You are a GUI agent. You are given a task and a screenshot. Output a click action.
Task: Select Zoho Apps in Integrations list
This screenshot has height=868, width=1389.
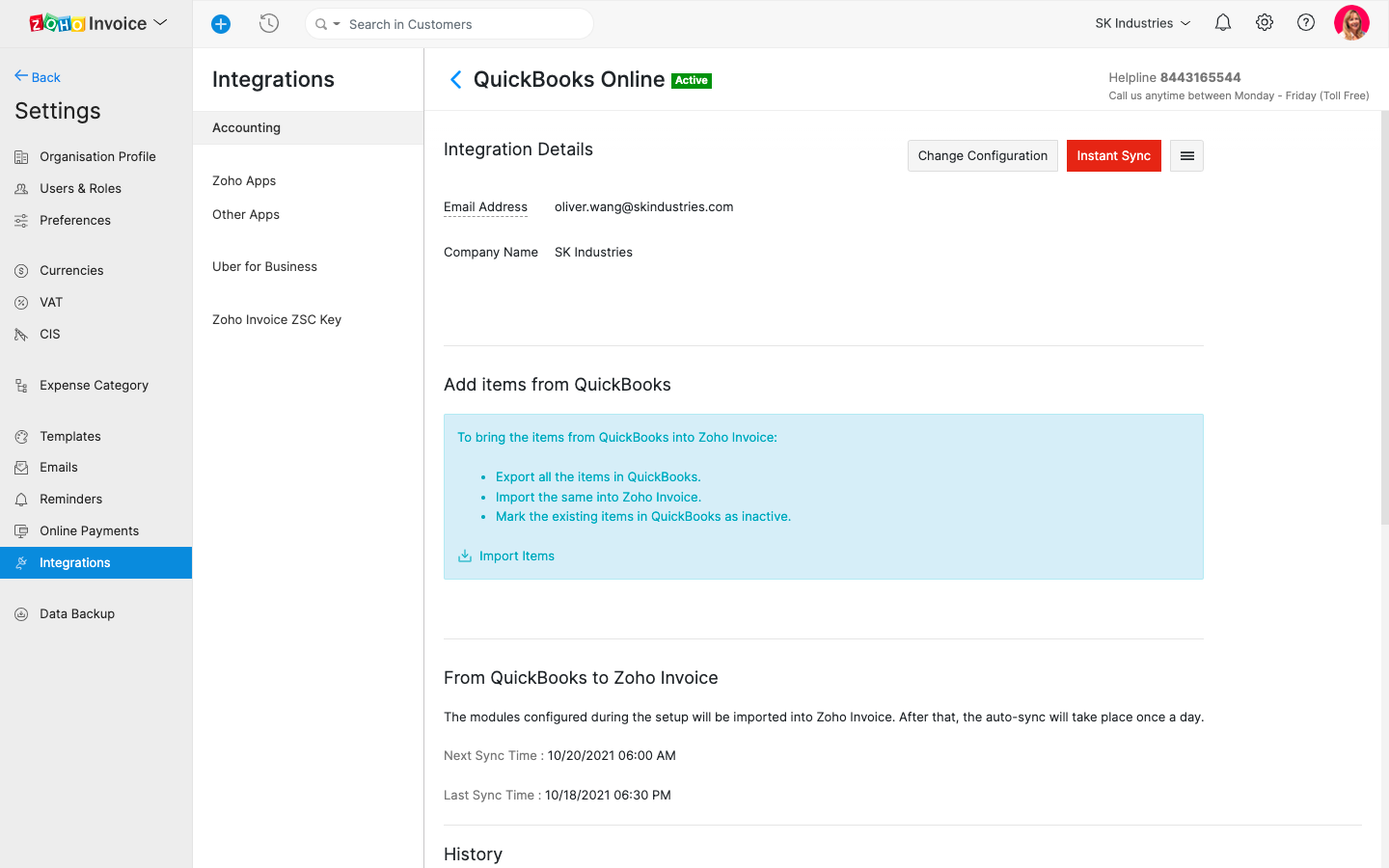[x=244, y=181]
